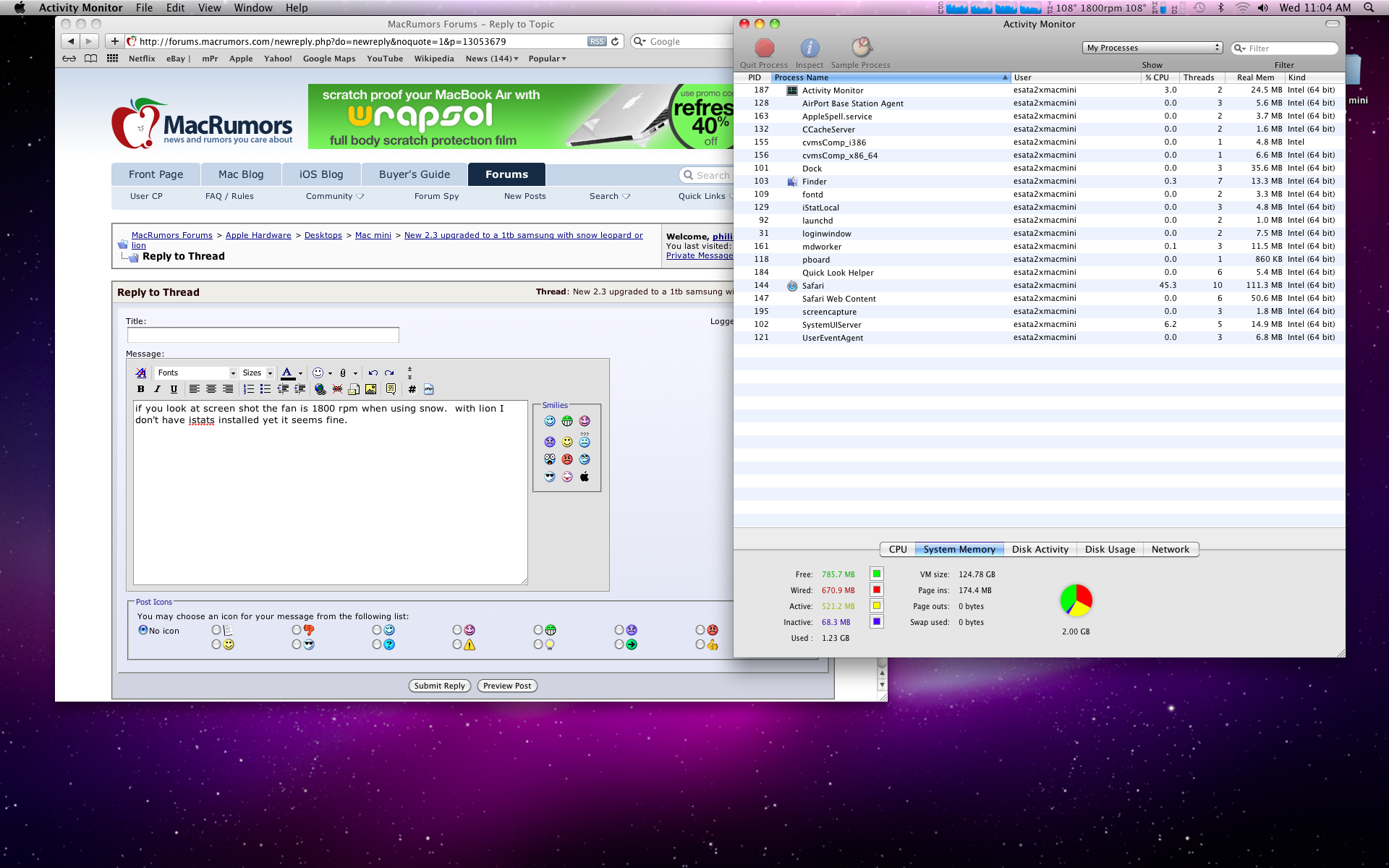This screenshot has height=868, width=1389.
Task: Click Quit Process stop icon
Action: tap(764, 48)
